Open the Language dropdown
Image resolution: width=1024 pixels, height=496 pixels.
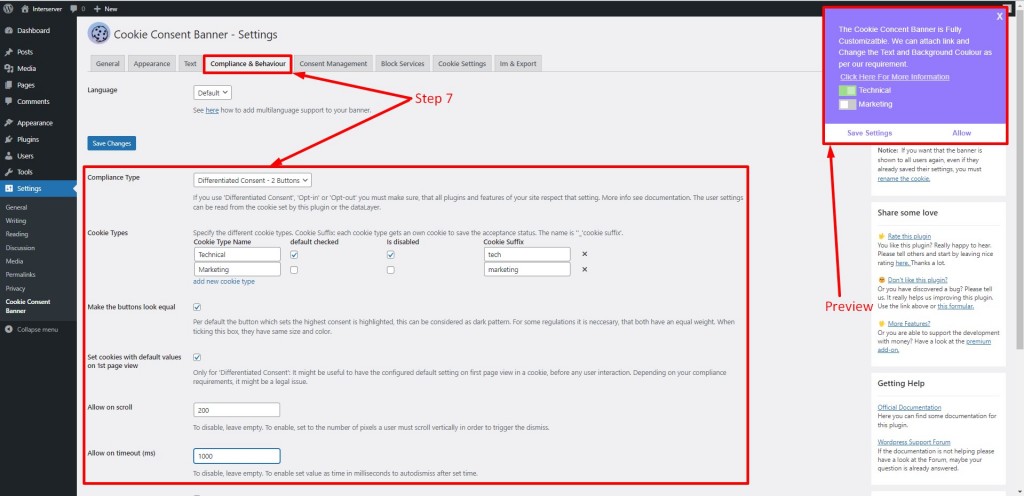pos(212,93)
